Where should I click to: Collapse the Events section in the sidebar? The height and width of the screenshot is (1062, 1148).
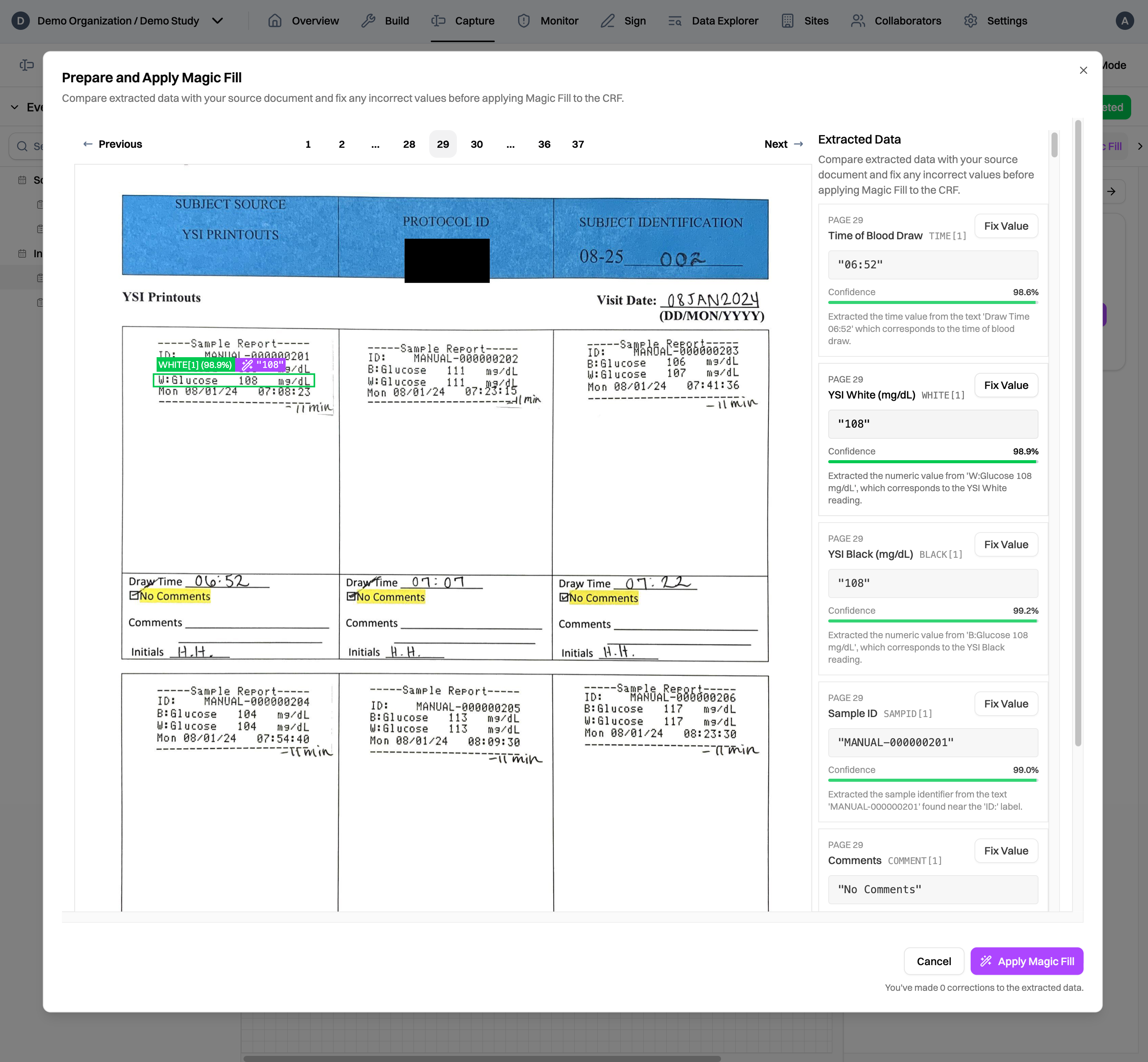coord(15,107)
